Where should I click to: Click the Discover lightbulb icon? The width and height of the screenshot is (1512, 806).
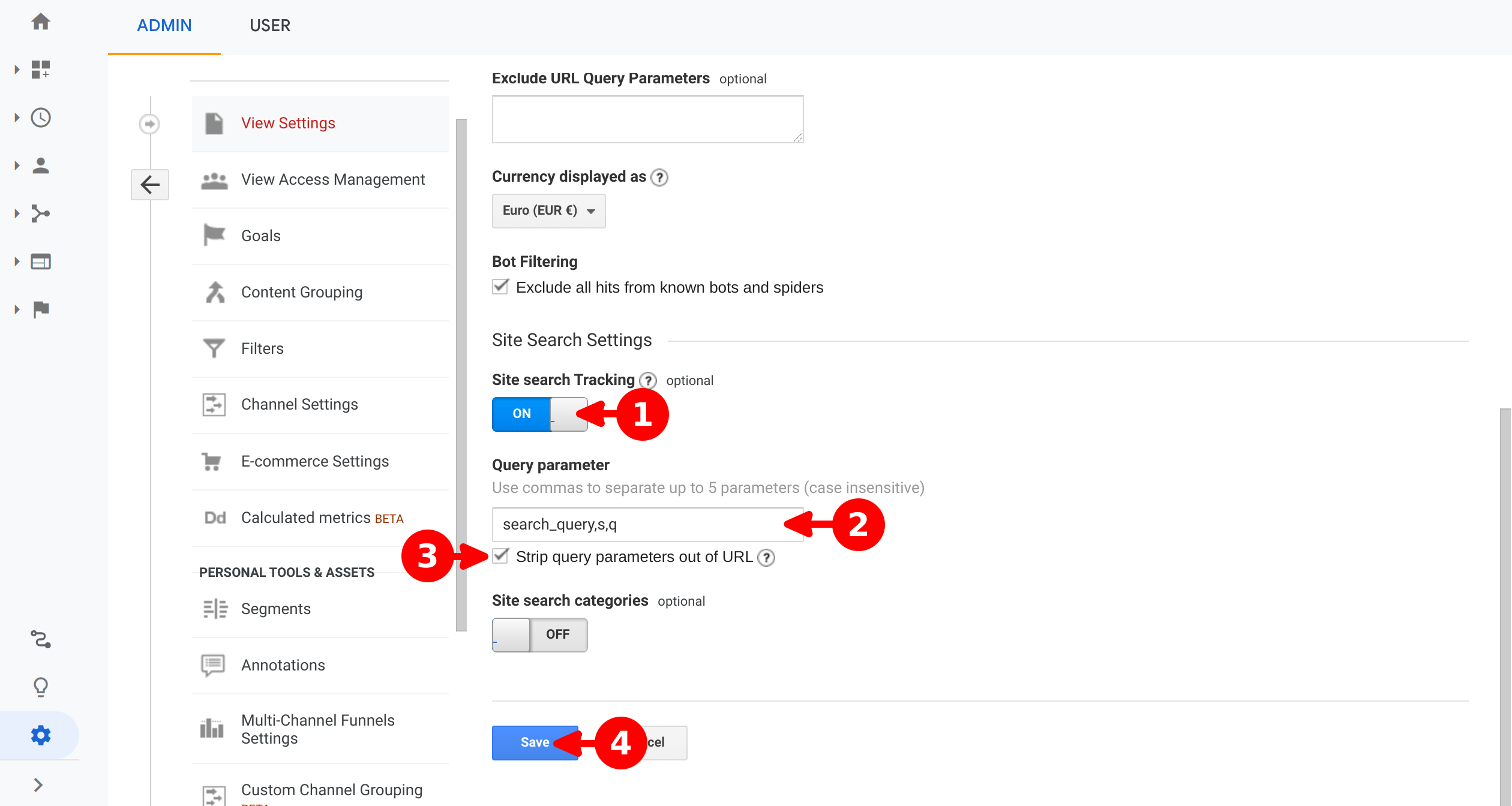[x=41, y=687]
